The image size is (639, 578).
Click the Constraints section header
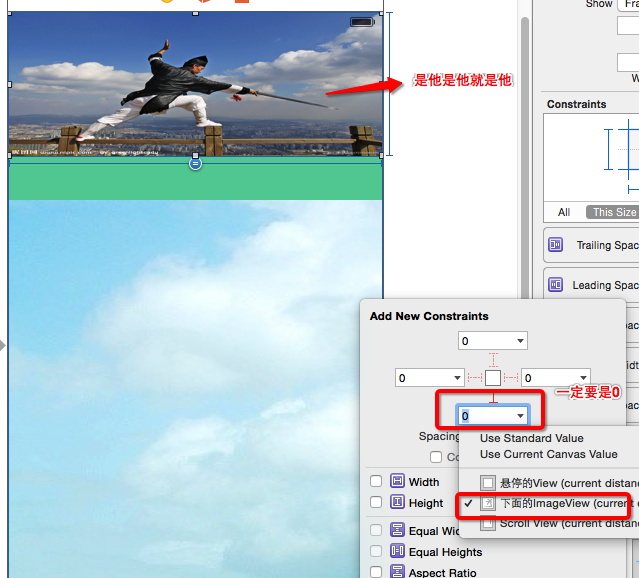[576, 104]
